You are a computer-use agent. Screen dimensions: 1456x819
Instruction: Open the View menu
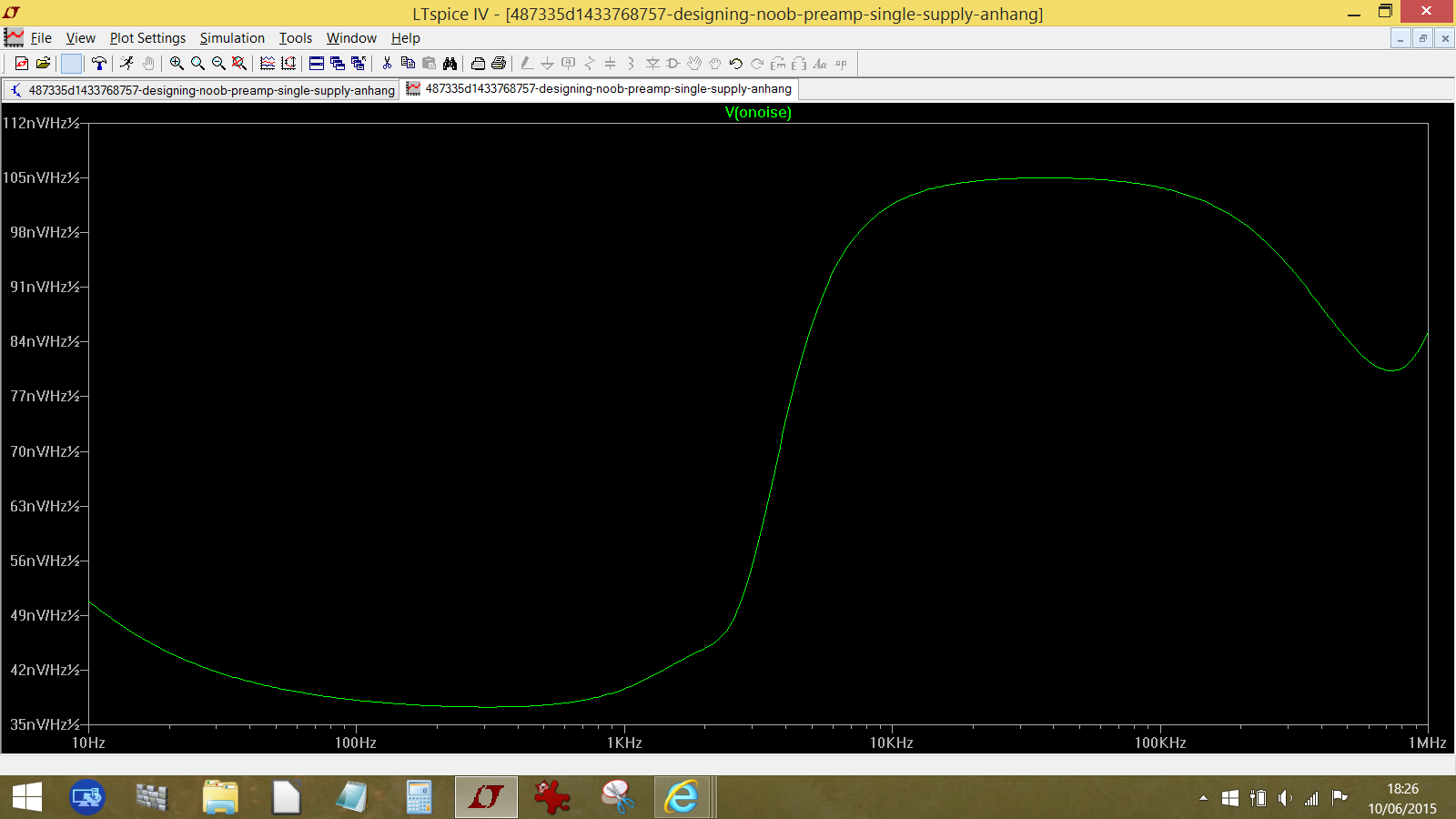80,38
